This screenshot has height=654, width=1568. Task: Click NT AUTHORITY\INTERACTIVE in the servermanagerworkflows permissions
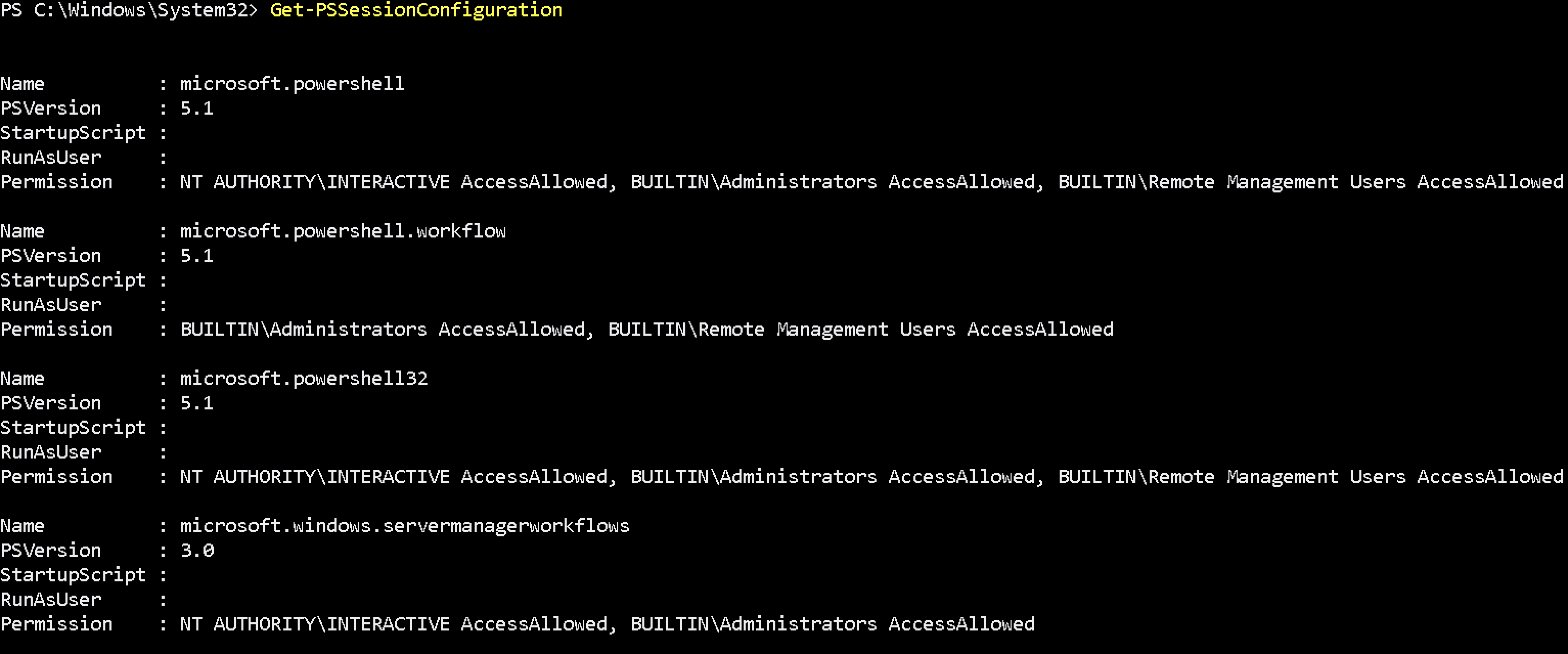coord(315,624)
